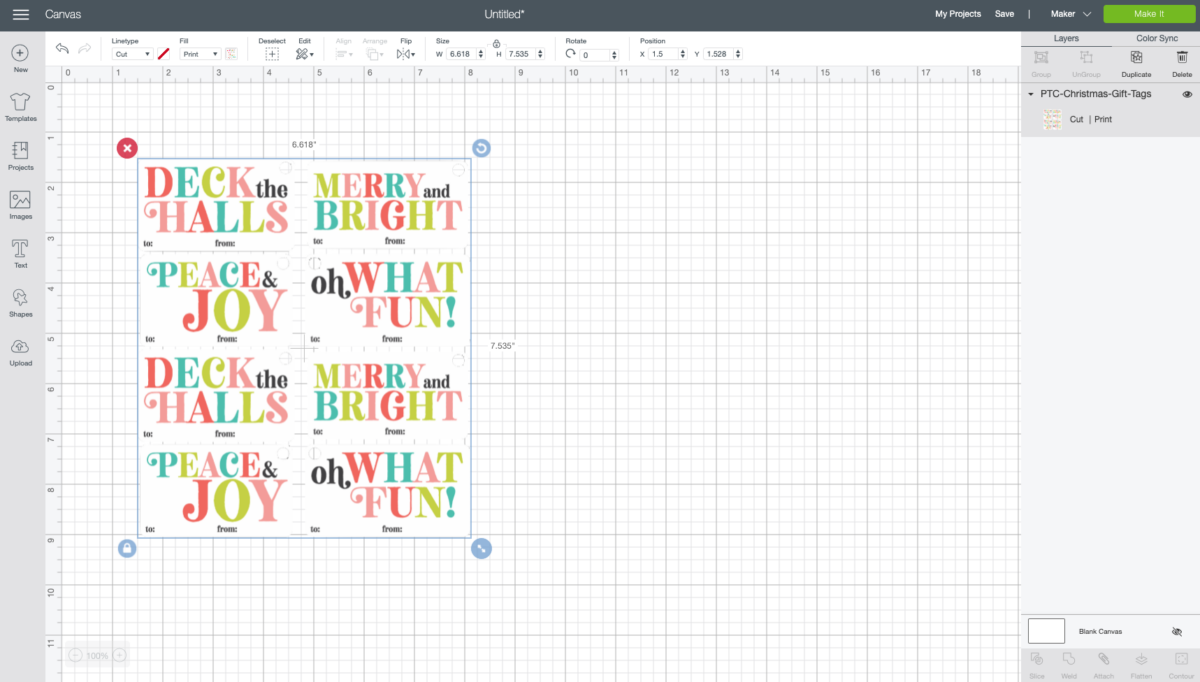This screenshot has height=682, width=1200.
Task: Open the Images panel
Action: click(20, 204)
